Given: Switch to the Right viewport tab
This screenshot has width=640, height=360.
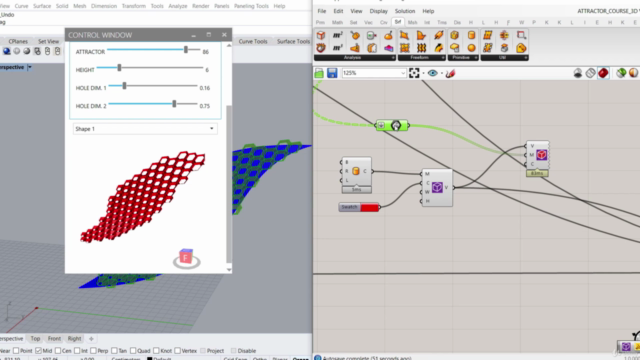Looking at the screenshot, I should click(x=74, y=338).
